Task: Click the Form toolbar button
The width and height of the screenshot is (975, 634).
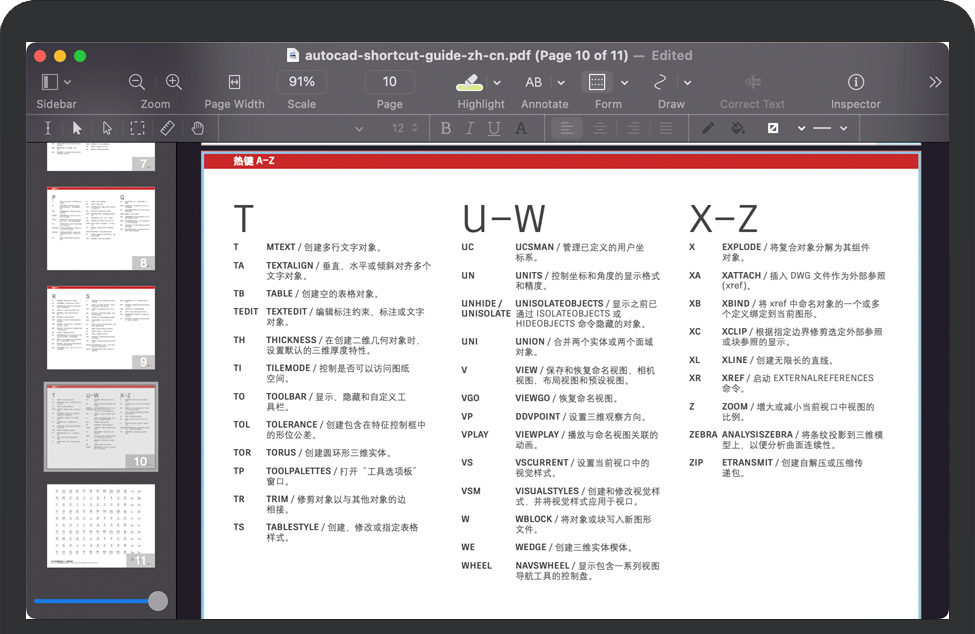Action: point(597,82)
